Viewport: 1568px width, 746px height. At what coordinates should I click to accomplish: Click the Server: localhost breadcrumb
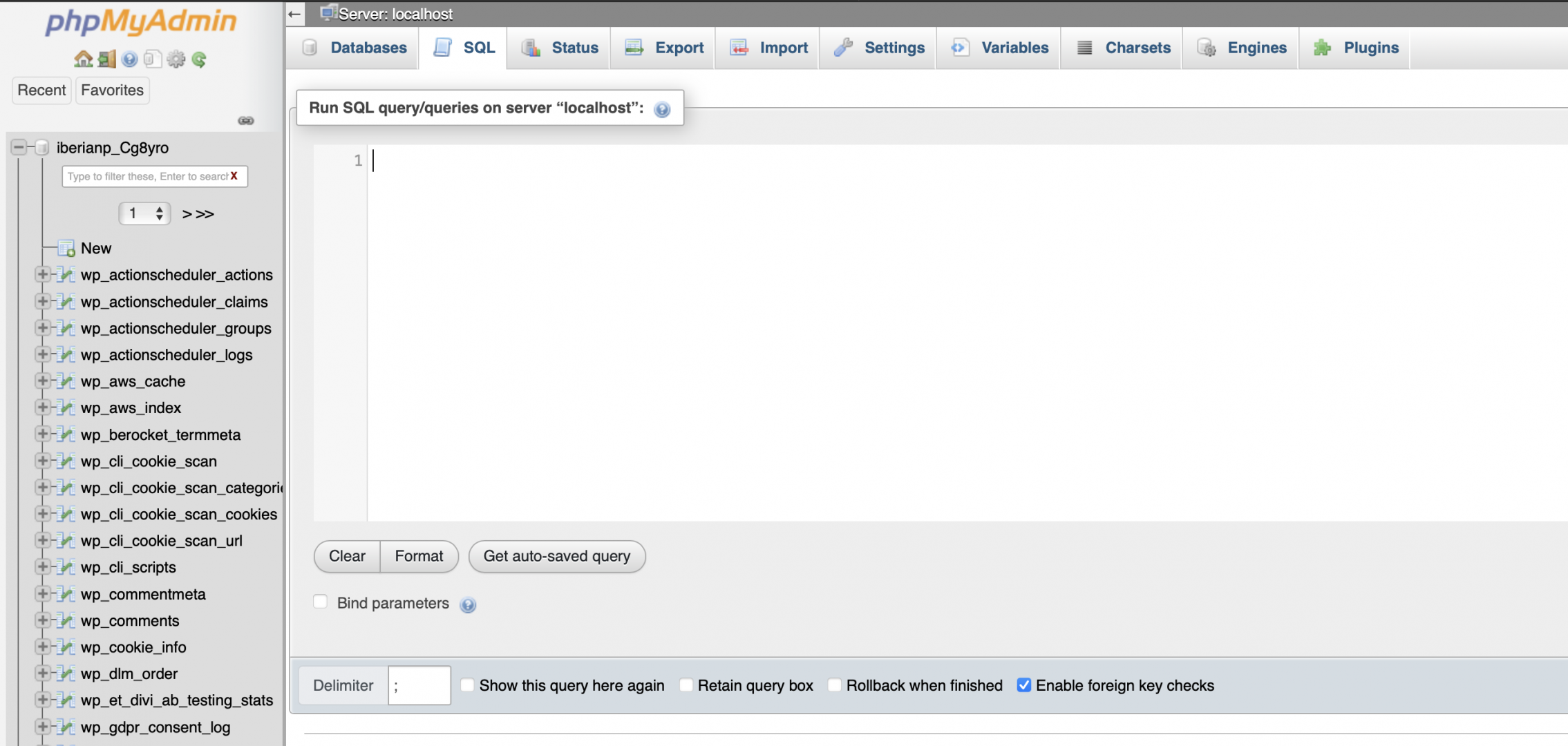(395, 14)
